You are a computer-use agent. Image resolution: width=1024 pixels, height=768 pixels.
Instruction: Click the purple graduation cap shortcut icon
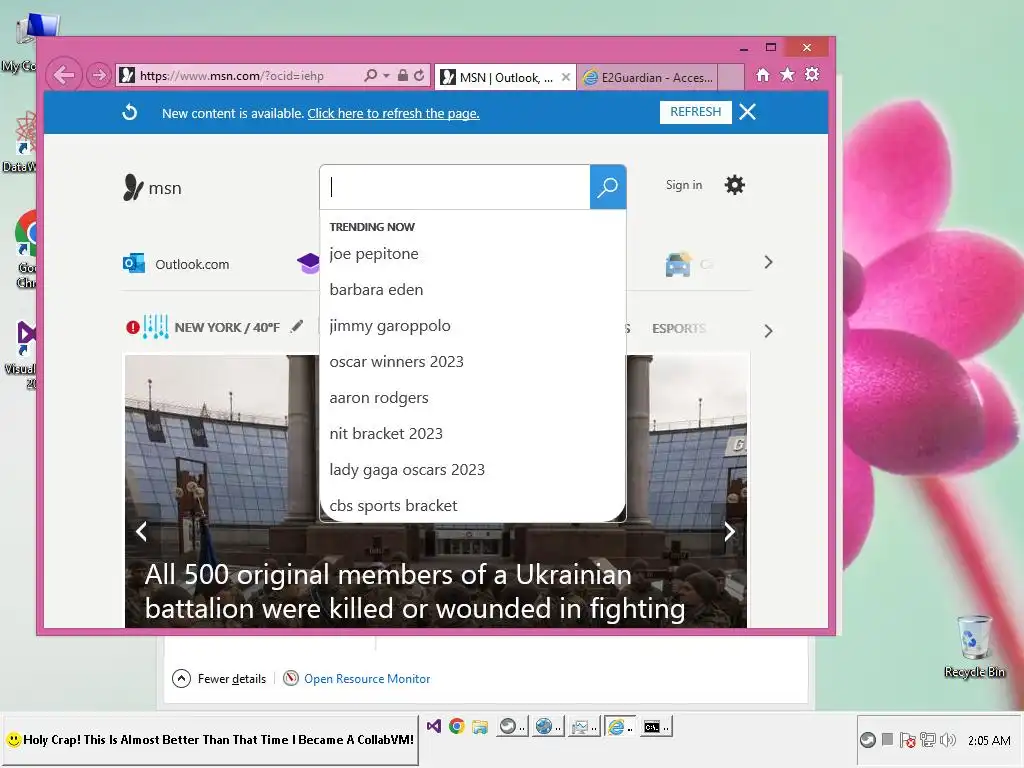pyautogui.click(x=308, y=264)
